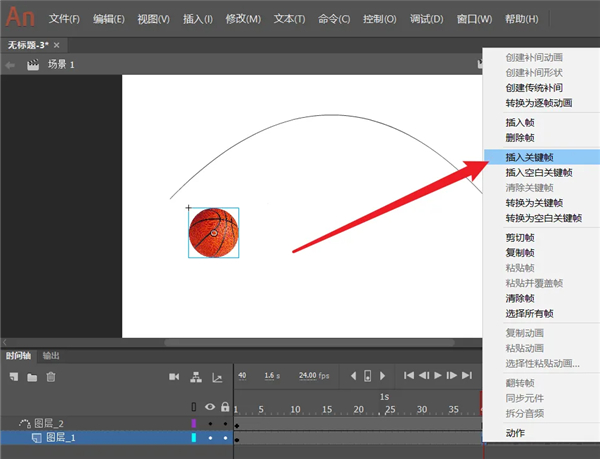Toggle lock dot for 图层_1
The image size is (600, 459).
[x=225, y=438]
